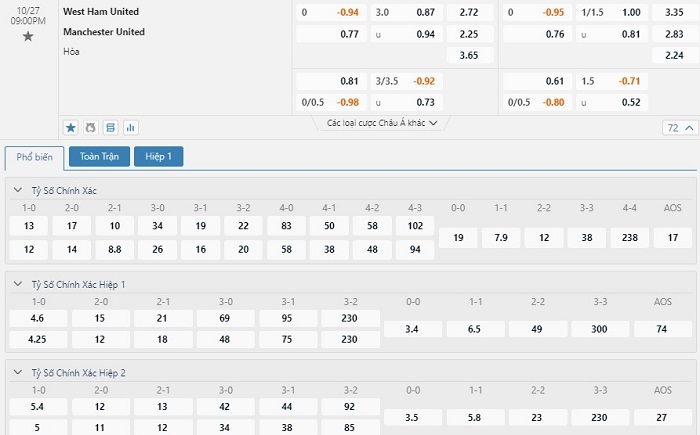This screenshot has width=700, height=435.
Task: Click the blue star icon in match toolbar
Action: [x=71, y=128]
